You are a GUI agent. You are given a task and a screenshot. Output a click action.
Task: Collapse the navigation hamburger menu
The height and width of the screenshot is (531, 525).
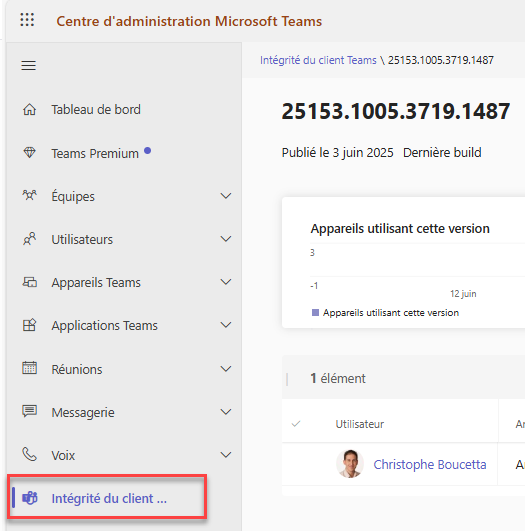tap(28, 65)
